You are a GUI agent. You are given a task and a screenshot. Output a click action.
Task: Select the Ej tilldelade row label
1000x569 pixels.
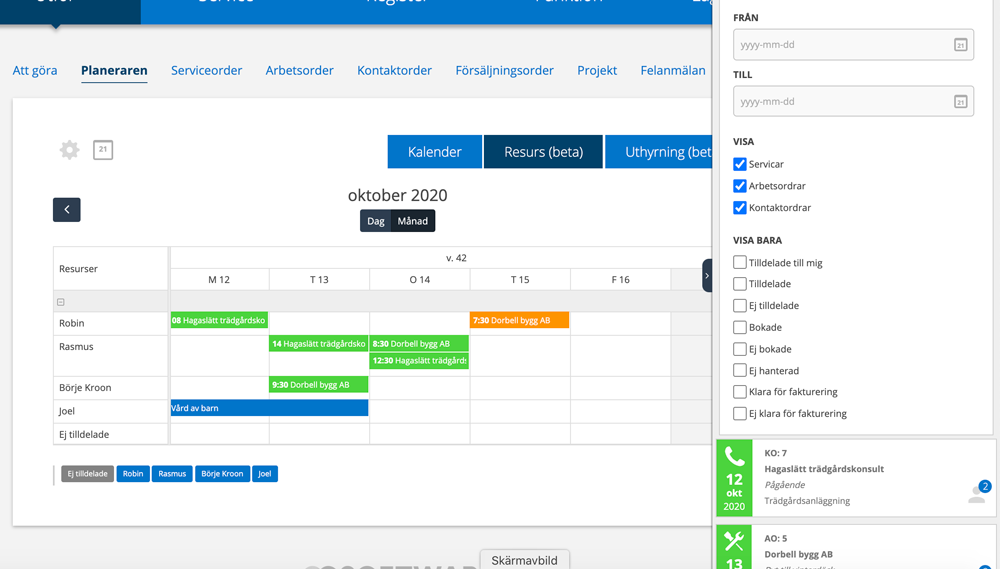84,434
